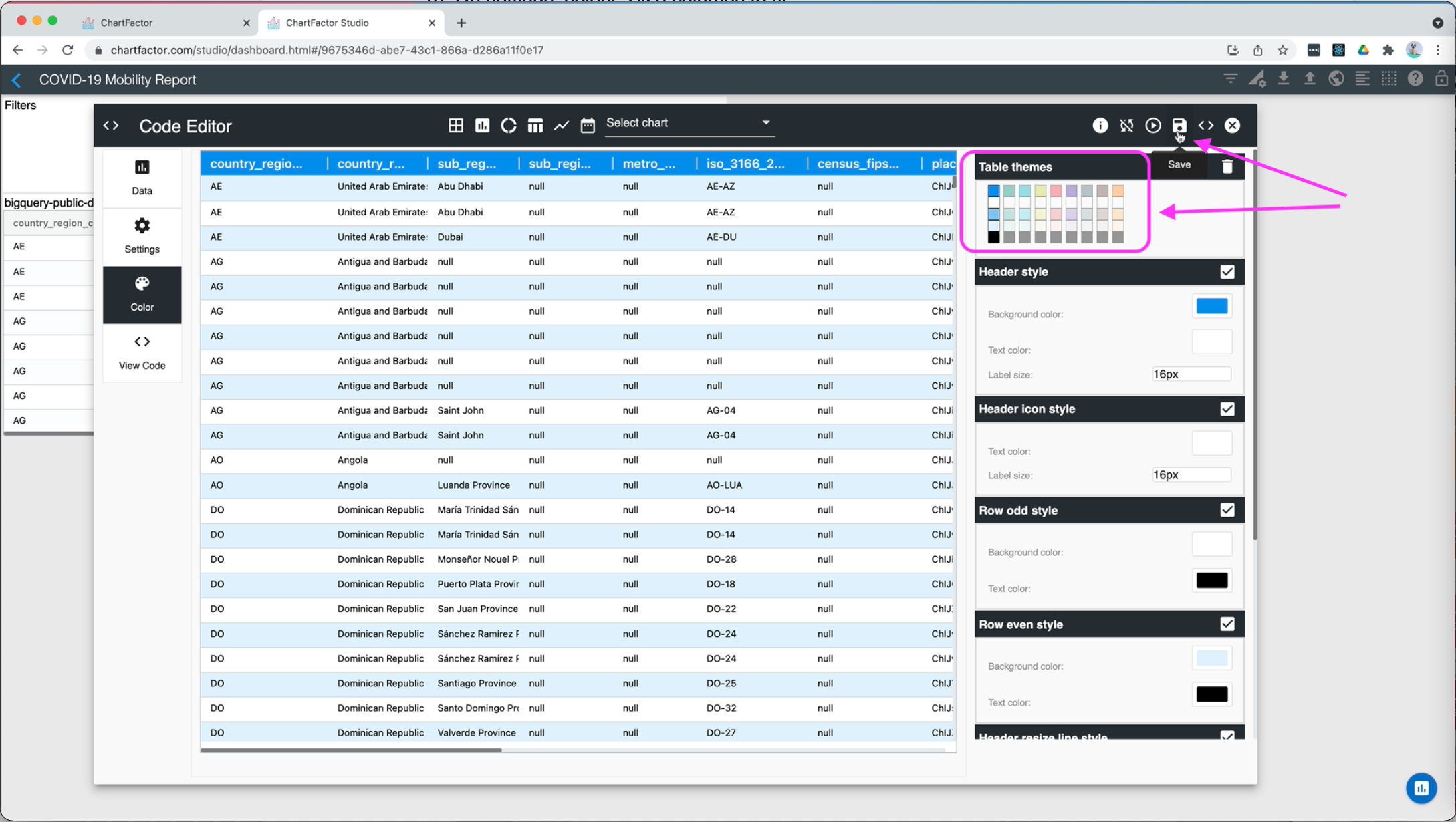1456x822 pixels.
Task: Click the grid table icon in chart toolbar
Action: (455, 126)
